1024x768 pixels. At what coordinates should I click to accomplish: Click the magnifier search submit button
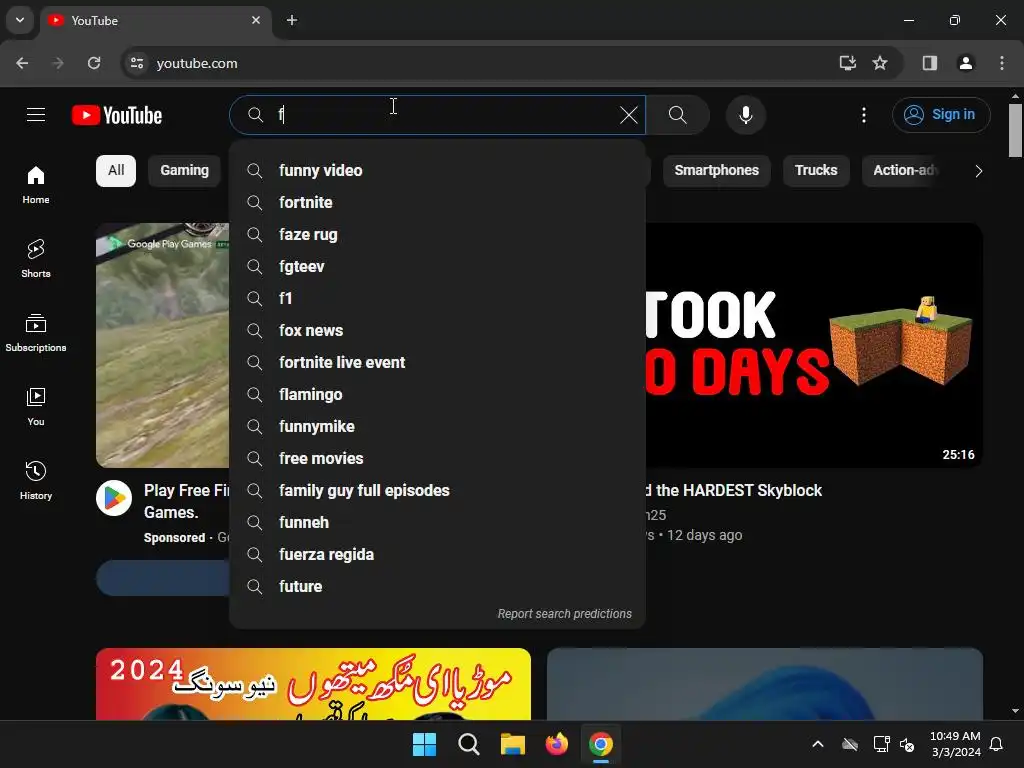[x=678, y=115]
